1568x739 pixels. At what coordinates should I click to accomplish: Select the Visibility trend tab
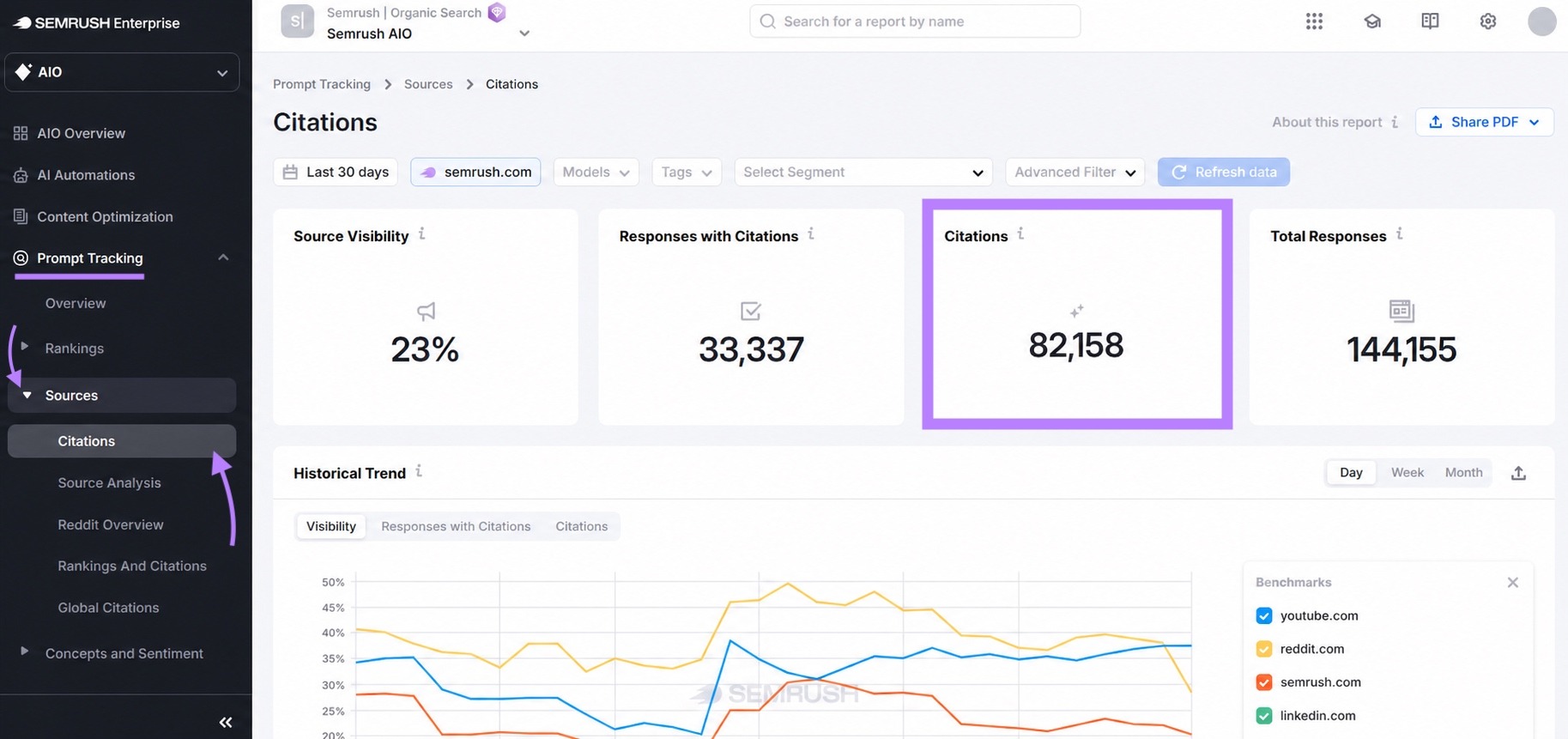tap(331, 526)
